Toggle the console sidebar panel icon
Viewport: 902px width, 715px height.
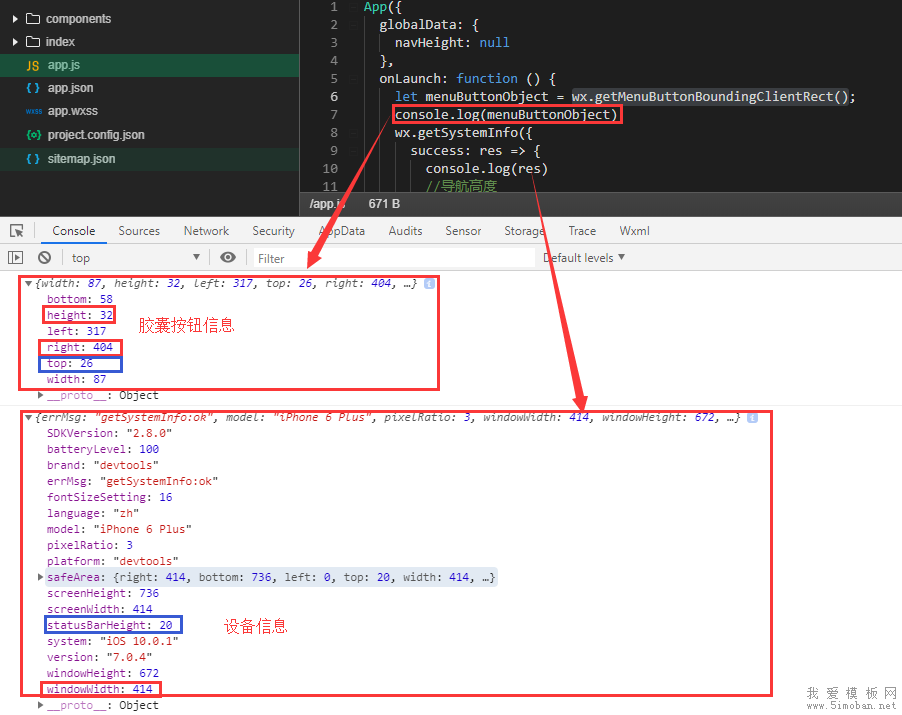point(15,258)
